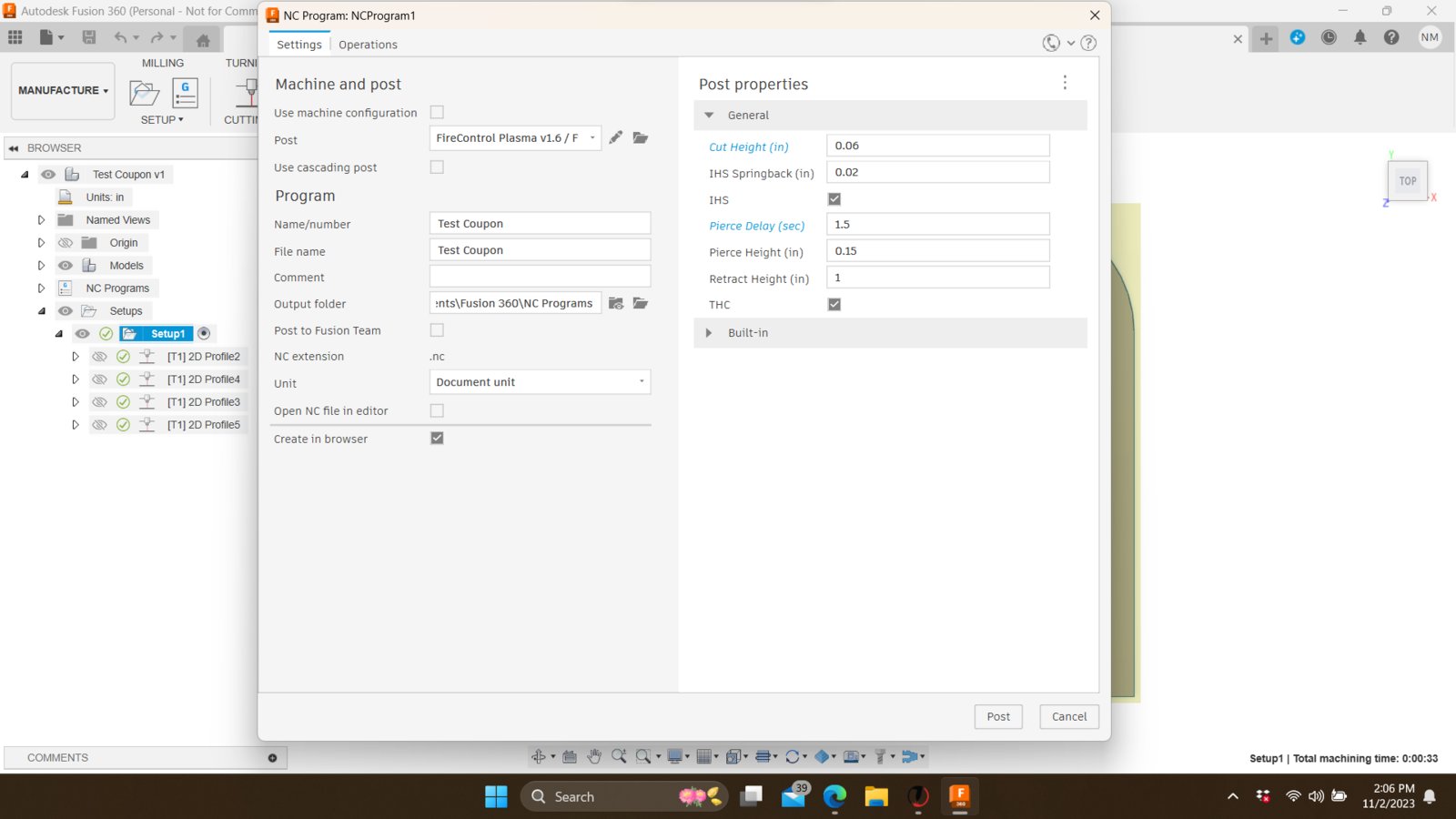Enable Use cascading post checkbox

[x=437, y=167]
